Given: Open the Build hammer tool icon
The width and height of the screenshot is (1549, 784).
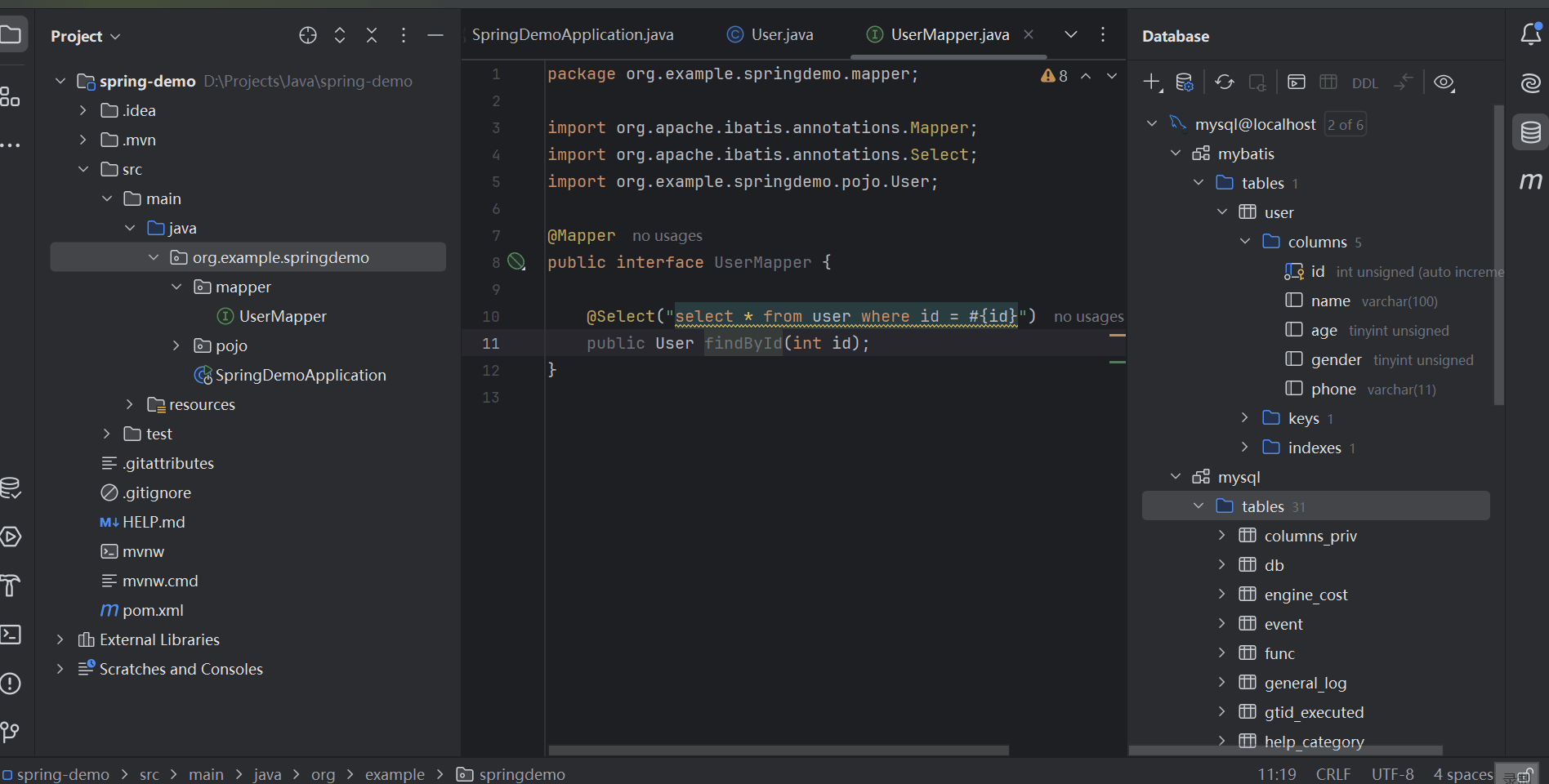Looking at the screenshot, I should pos(10,586).
